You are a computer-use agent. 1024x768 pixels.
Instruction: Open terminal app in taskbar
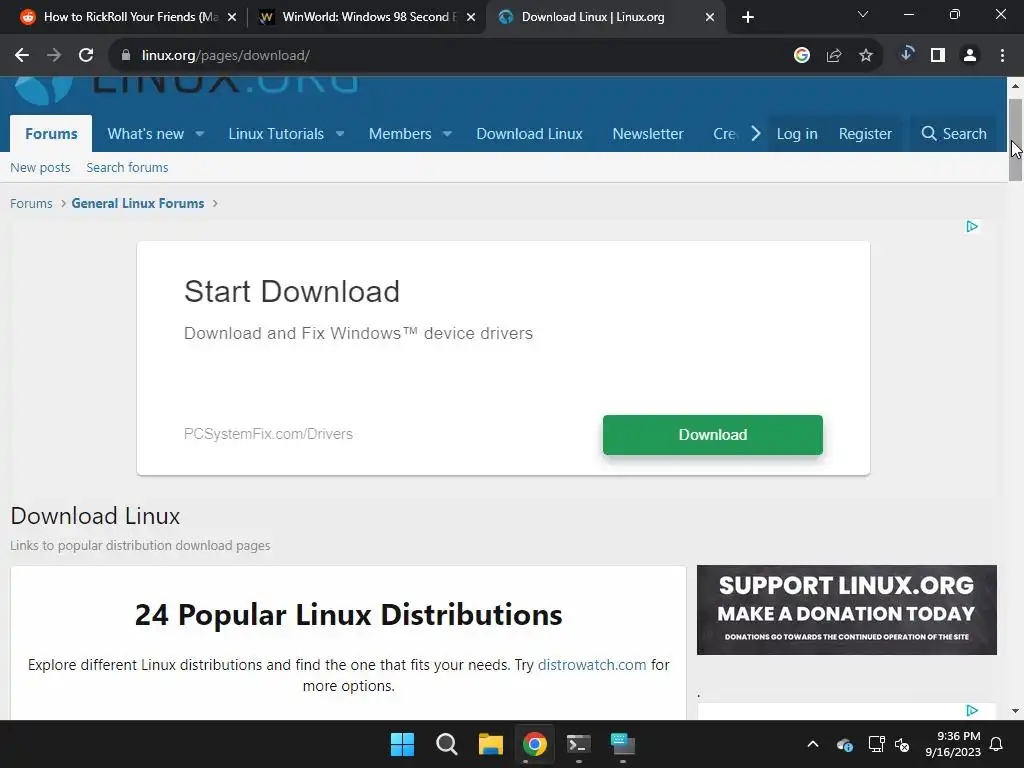tap(579, 744)
